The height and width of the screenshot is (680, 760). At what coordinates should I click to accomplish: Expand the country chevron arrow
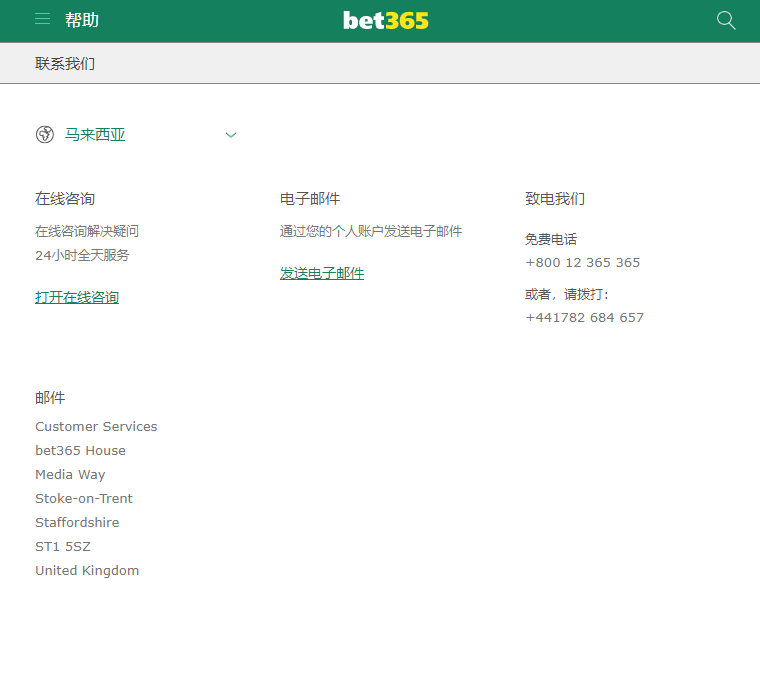231,135
